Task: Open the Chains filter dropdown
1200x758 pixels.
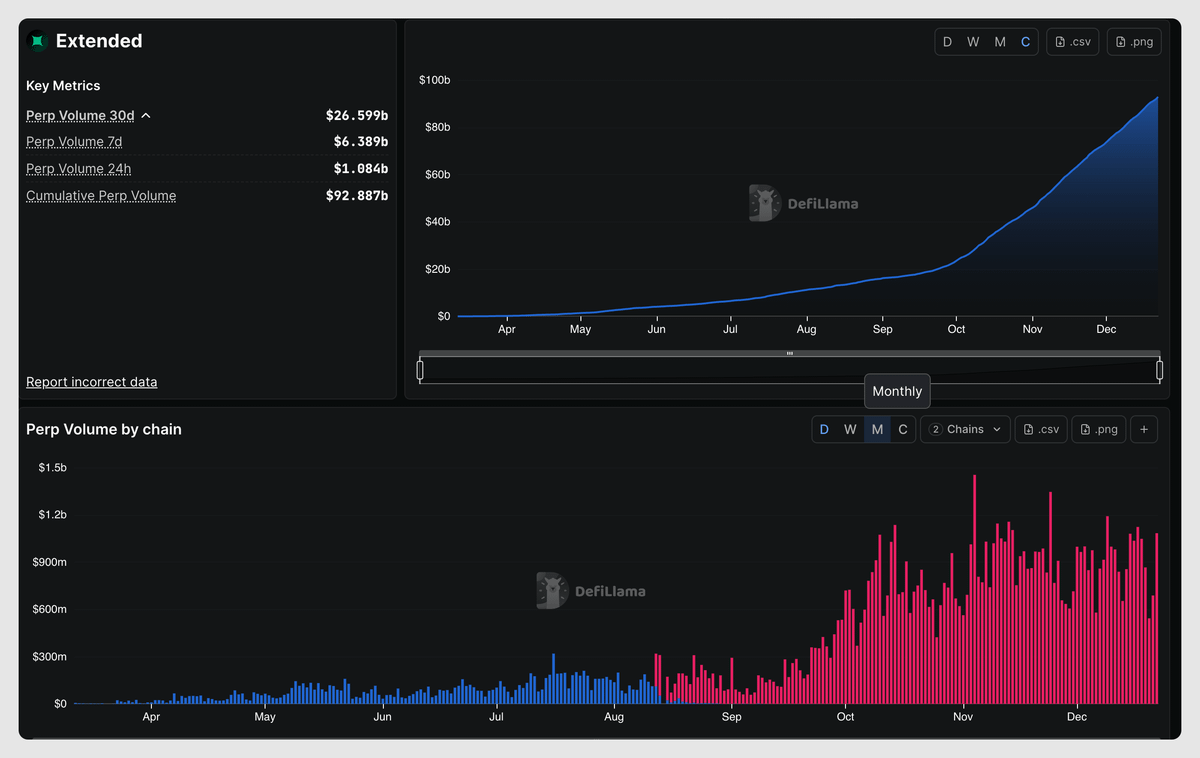Action: pyautogui.click(x=964, y=428)
